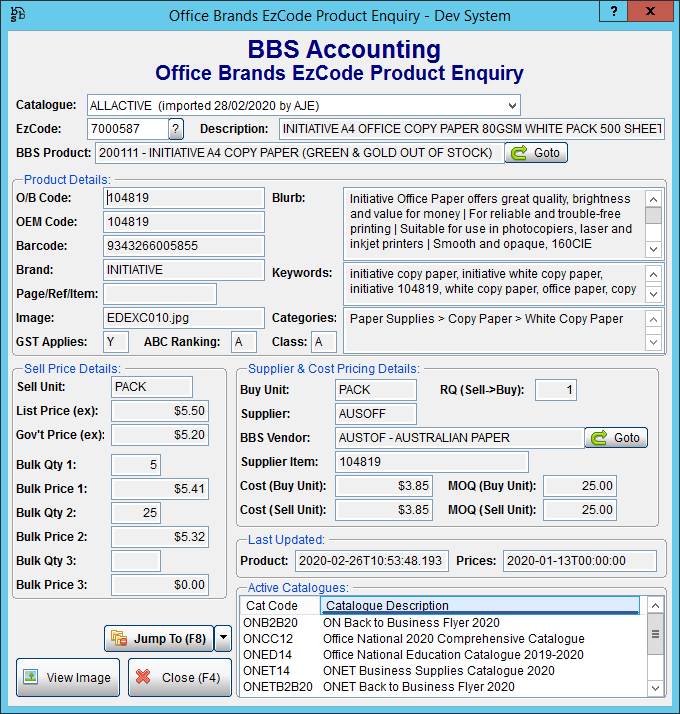Click the BBS Vendor field
This screenshot has height=714, width=680.
click(460, 438)
